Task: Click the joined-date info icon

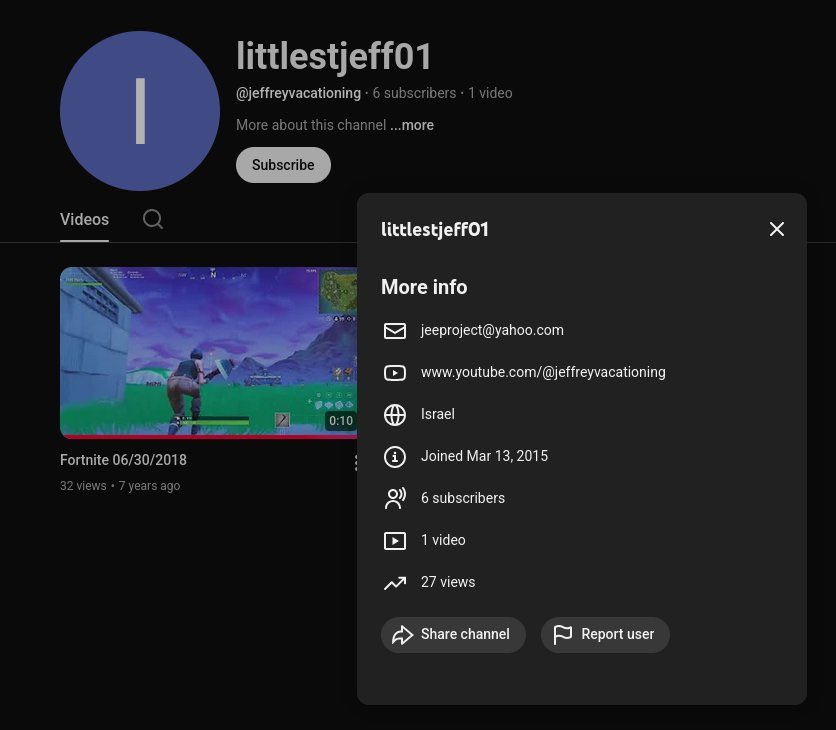Action: point(395,457)
